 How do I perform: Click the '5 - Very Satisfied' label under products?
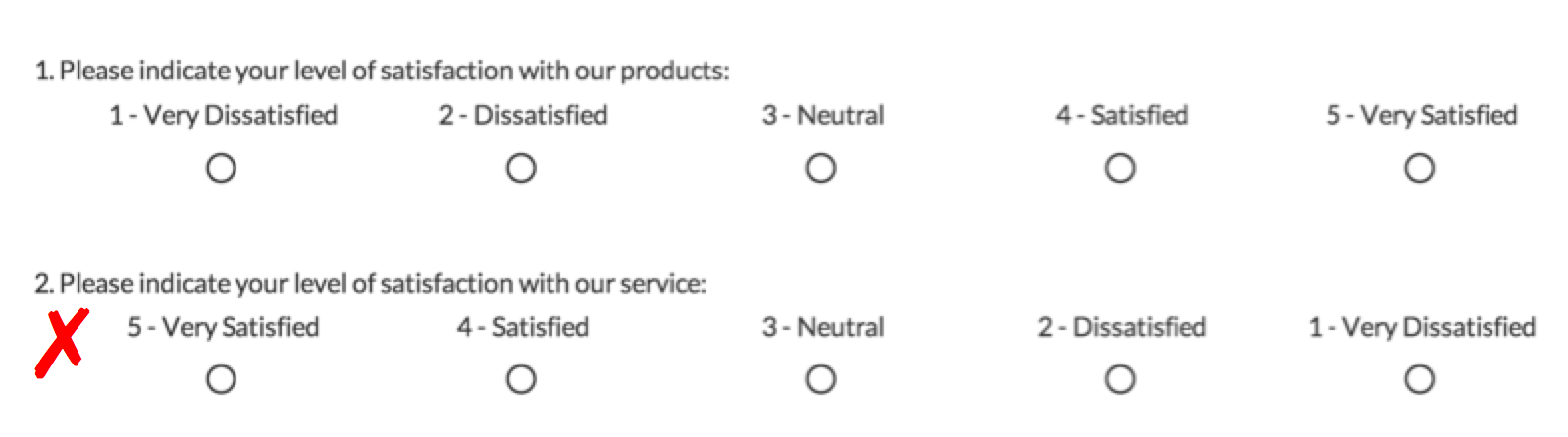pos(1421,116)
